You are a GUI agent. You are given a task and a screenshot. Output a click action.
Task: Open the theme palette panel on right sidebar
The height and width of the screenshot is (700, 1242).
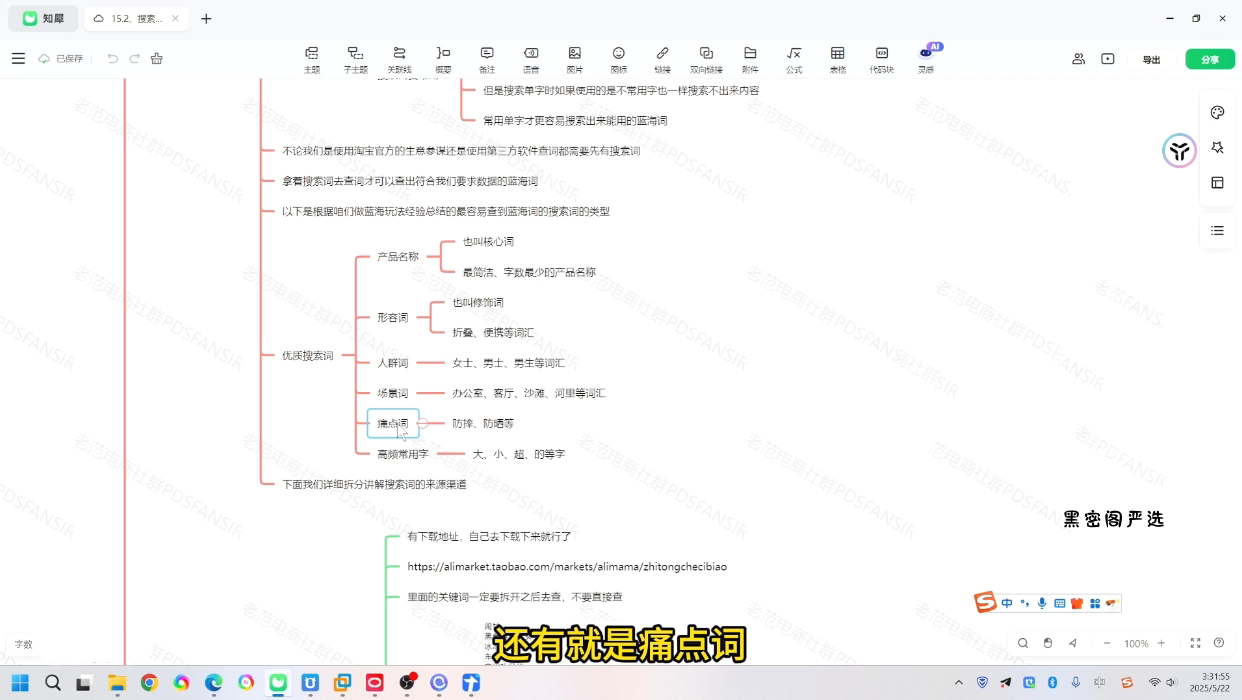point(1217,112)
